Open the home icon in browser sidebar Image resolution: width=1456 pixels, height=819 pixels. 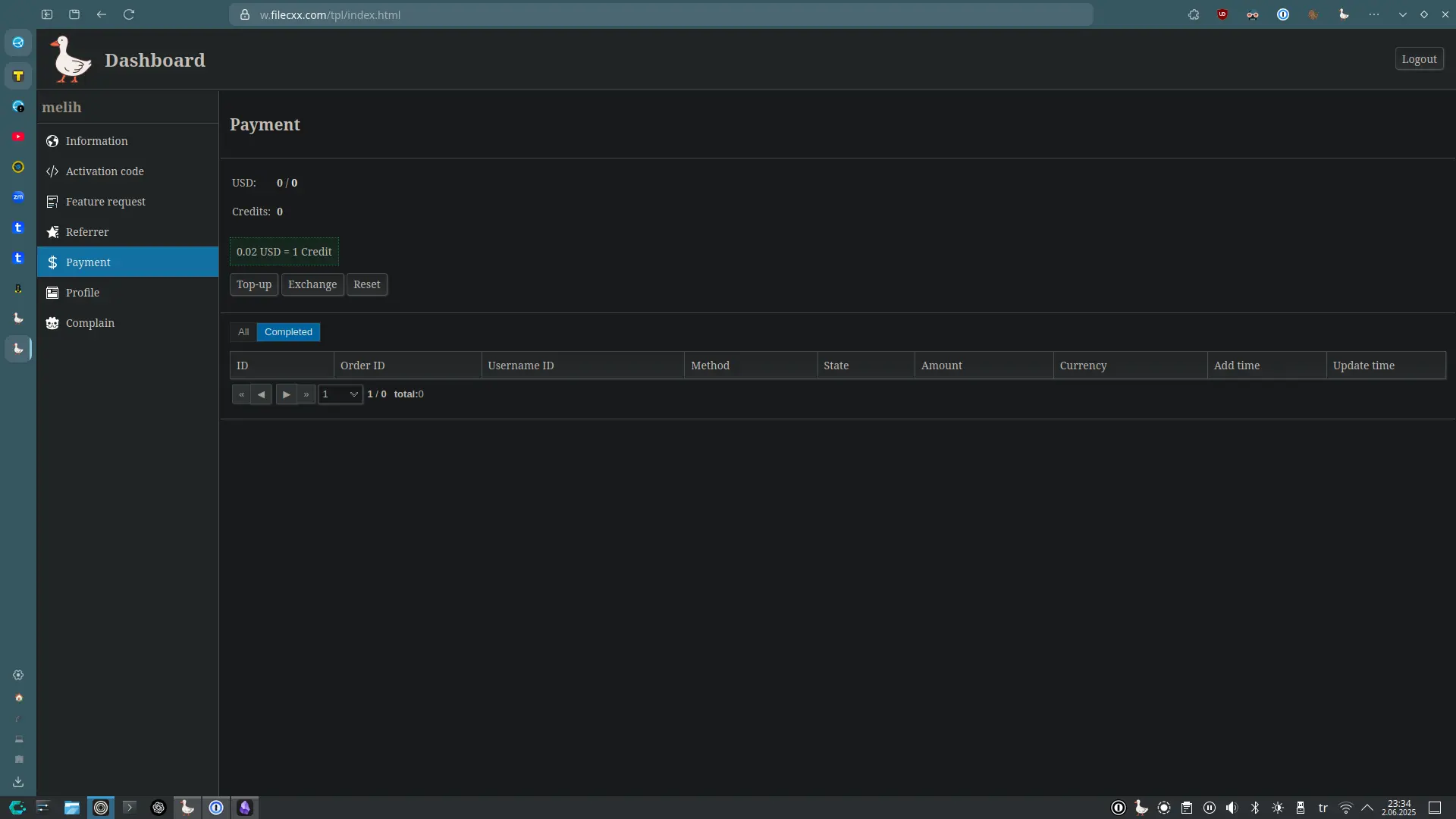point(18,698)
